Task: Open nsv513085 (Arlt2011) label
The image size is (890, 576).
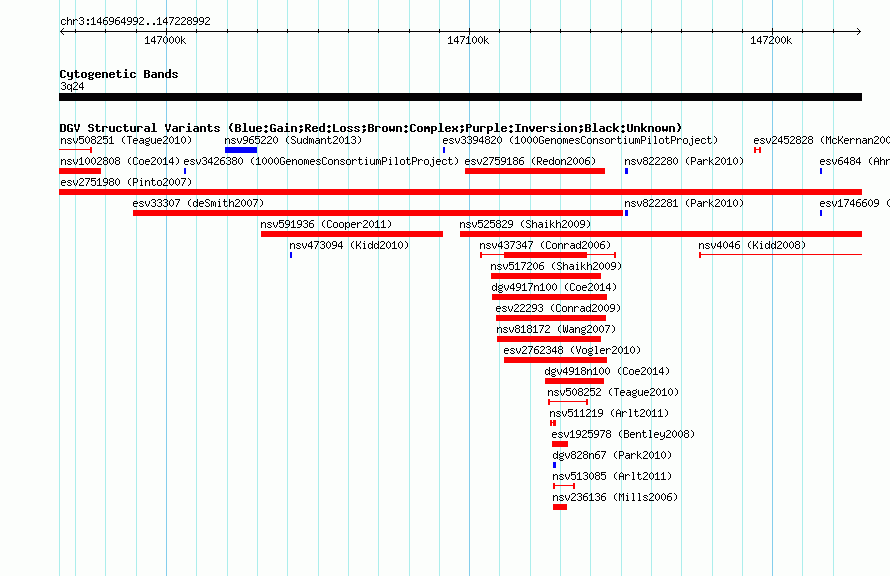Action: coord(612,476)
